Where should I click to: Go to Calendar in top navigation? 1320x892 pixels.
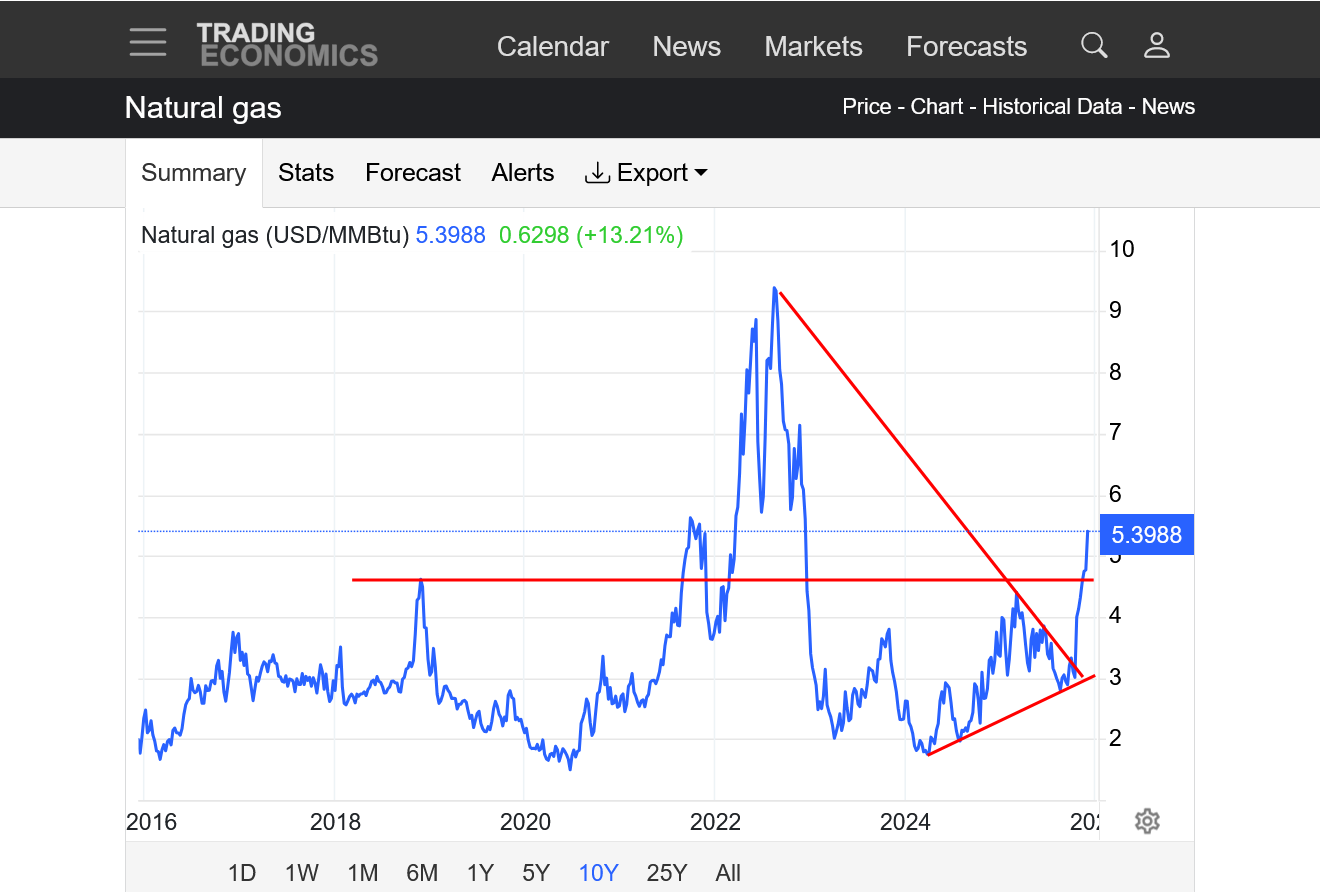[x=553, y=47]
